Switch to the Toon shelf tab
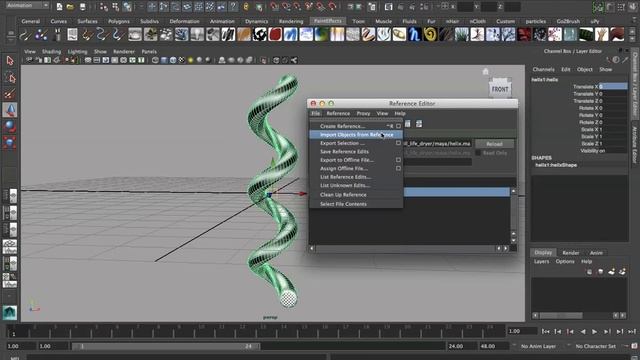This screenshot has height=360, width=640. click(x=358, y=21)
